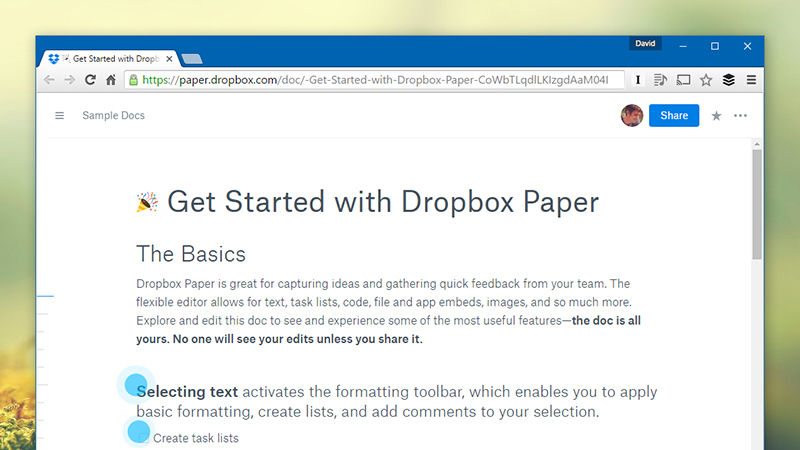Click the Get Started with Dropbox Paper title
Image resolution: width=800 pixels, height=450 pixels.
[x=383, y=202]
